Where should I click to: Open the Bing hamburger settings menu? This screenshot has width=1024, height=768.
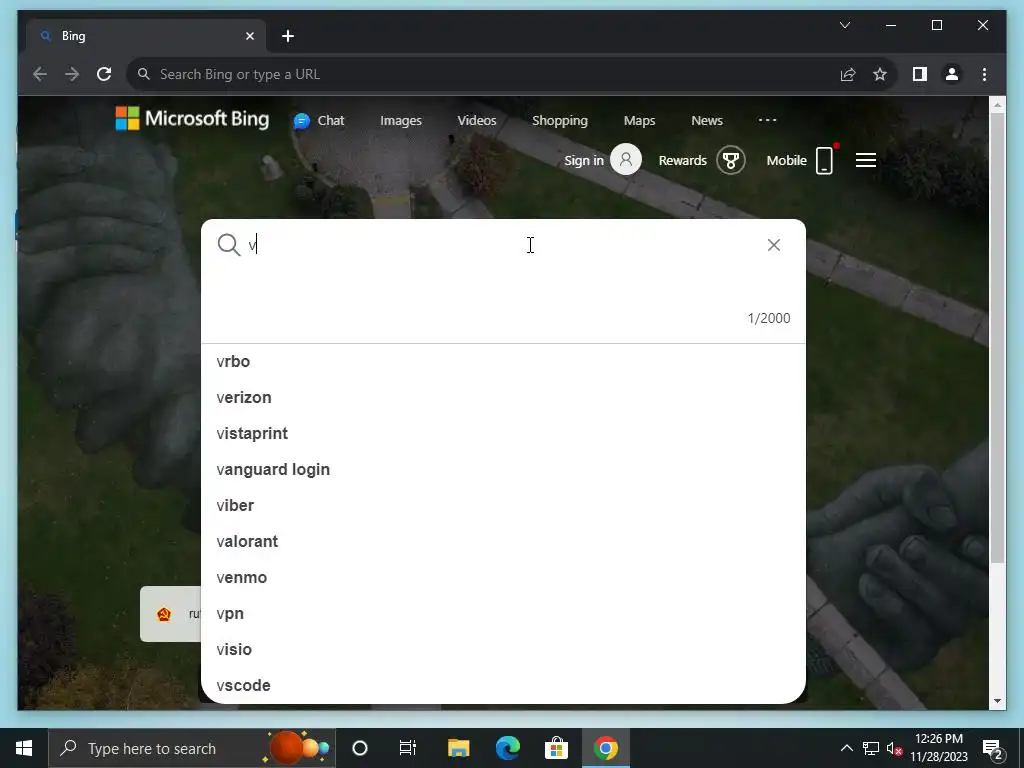tap(866, 160)
